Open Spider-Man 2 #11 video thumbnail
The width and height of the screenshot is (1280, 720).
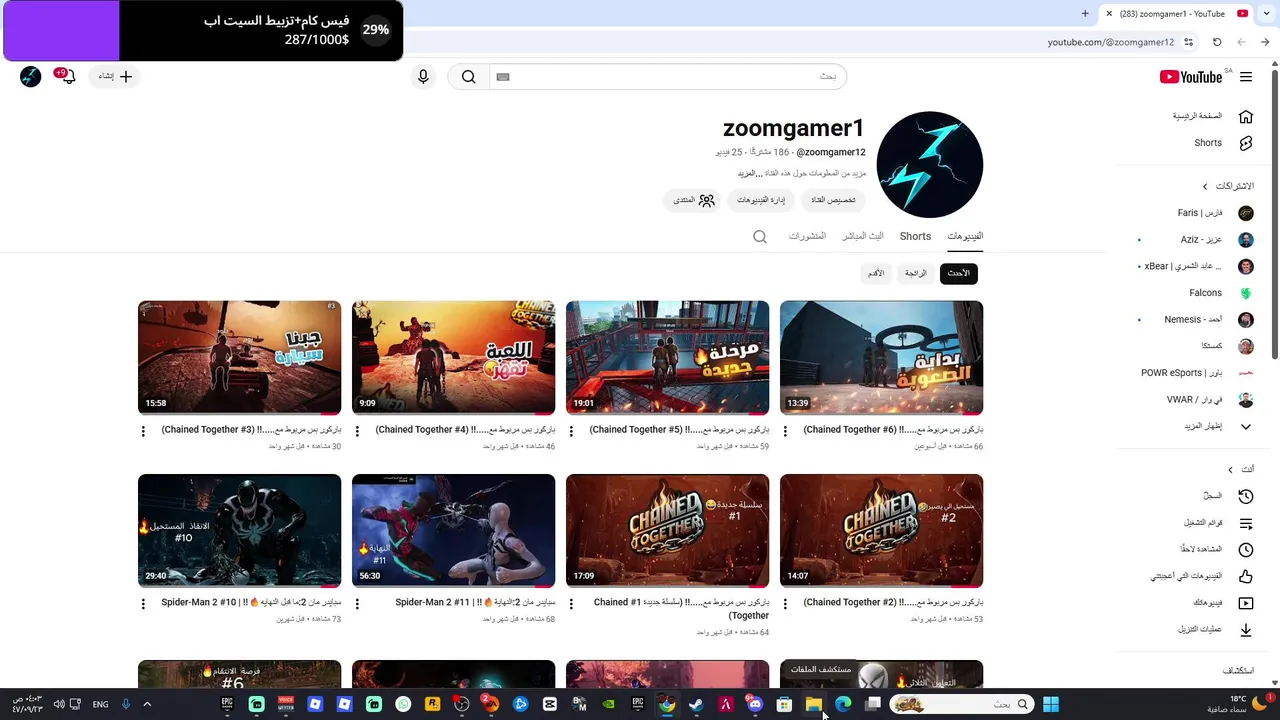click(453, 531)
